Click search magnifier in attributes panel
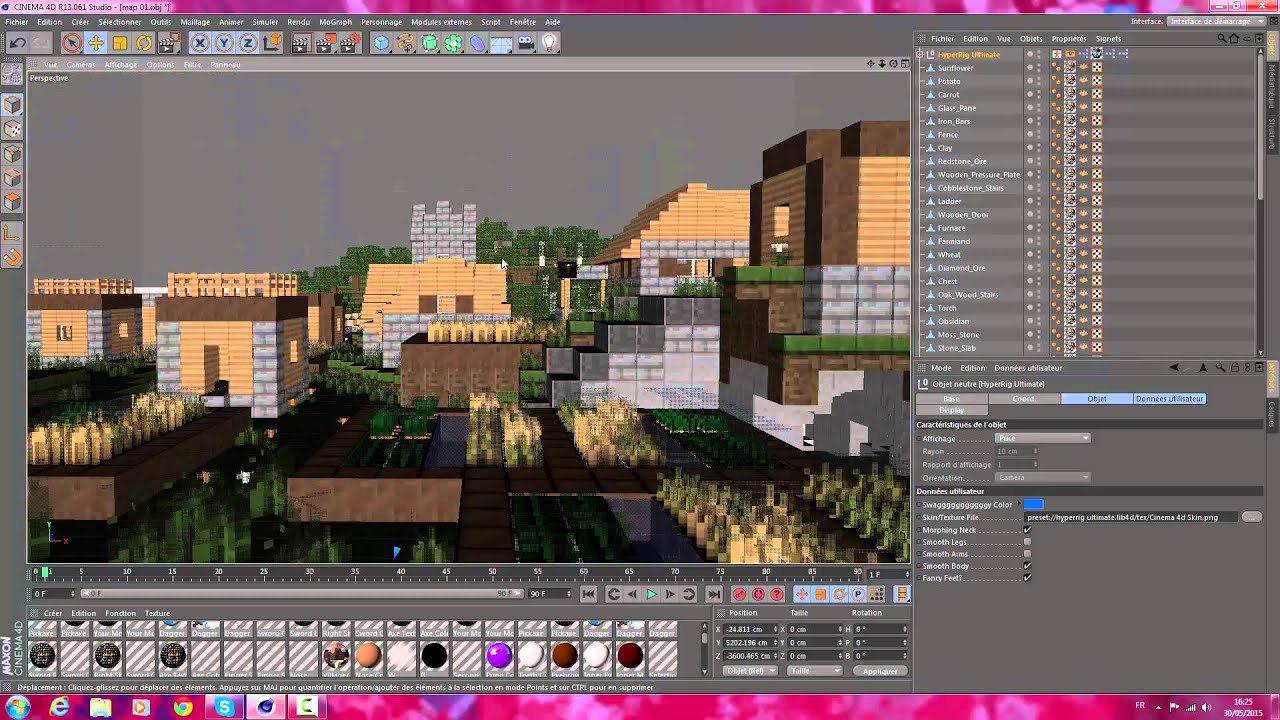Screen dimensions: 1280x720 (1220, 368)
